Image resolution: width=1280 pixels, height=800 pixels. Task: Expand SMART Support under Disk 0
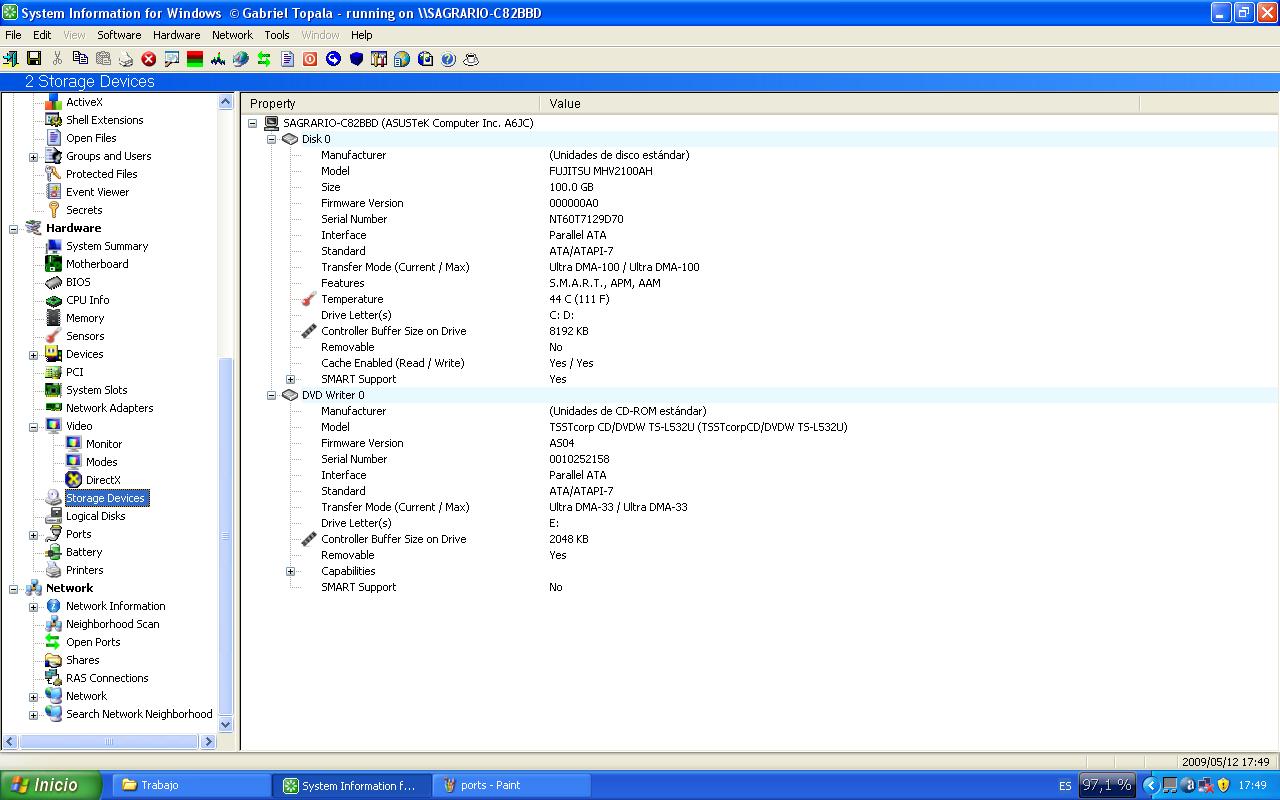pos(290,380)
